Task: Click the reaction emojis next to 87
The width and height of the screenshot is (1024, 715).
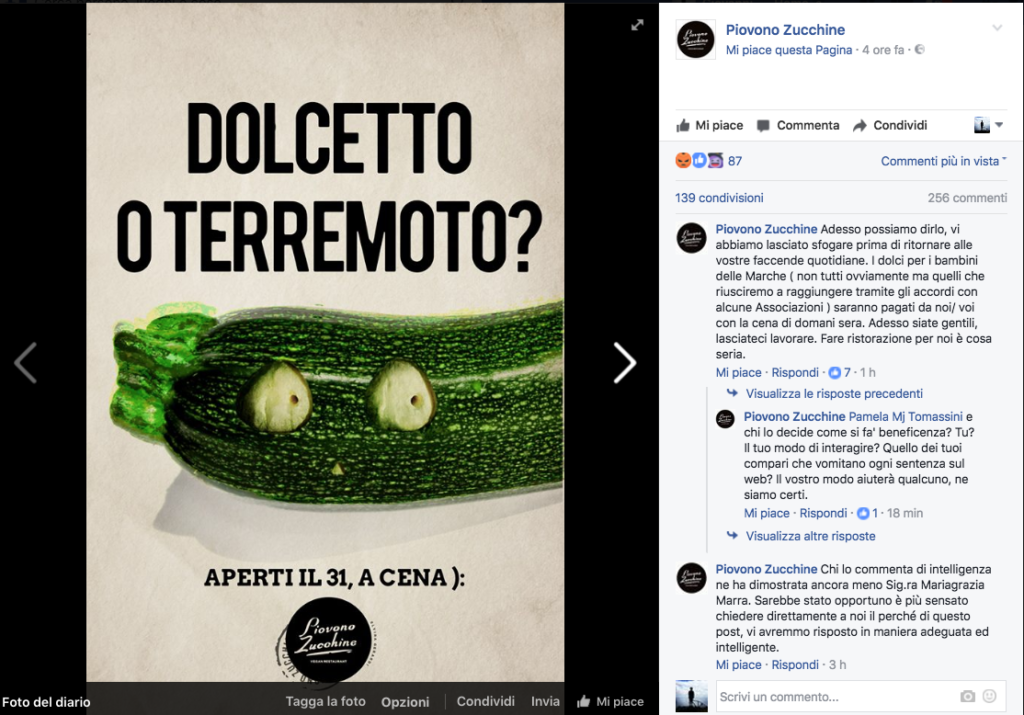Action: click(699, 160)
